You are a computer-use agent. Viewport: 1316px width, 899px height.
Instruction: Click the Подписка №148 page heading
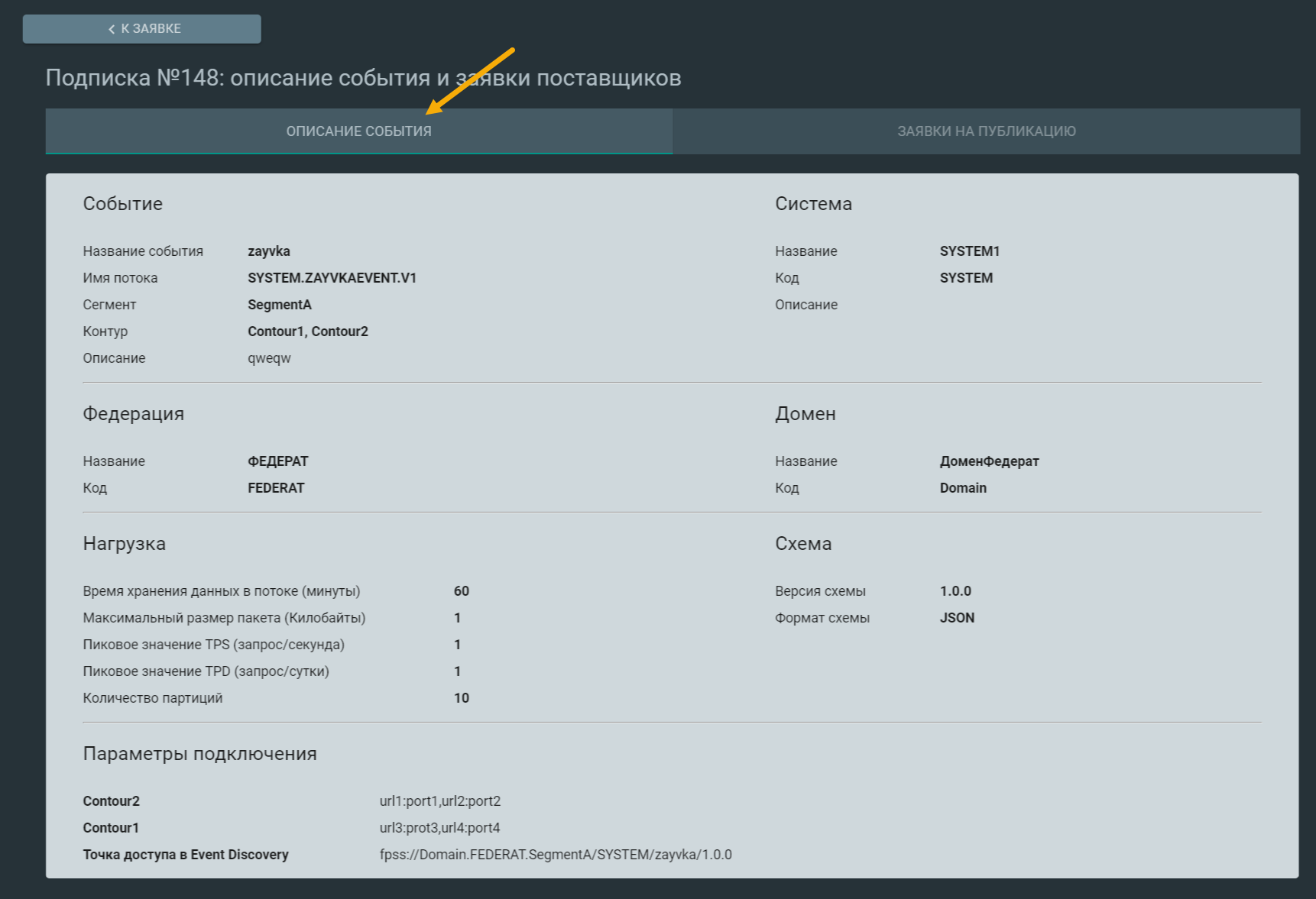click(x=363, y=78)
